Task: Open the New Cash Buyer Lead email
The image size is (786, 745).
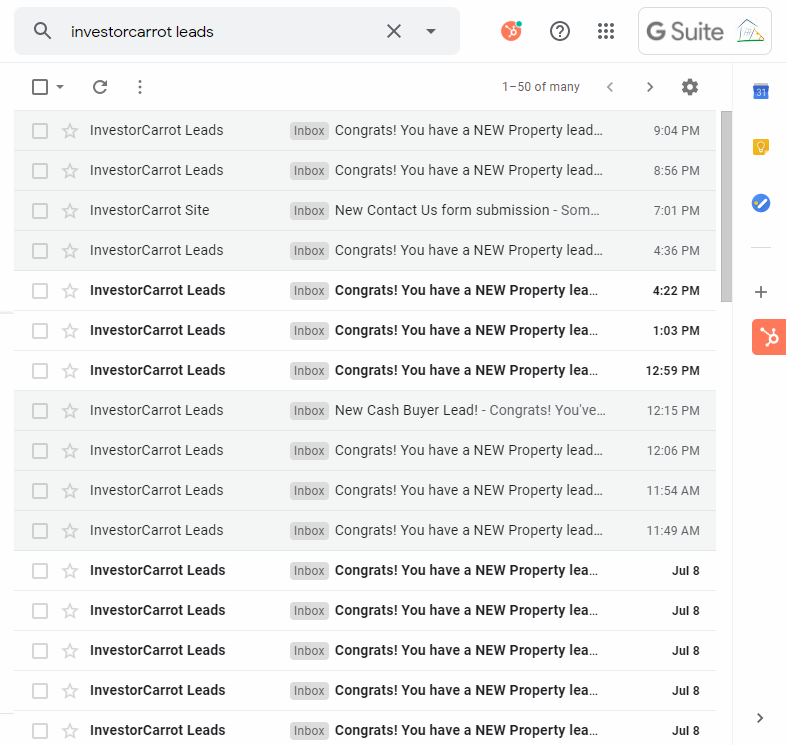Action: coord(365,411)
